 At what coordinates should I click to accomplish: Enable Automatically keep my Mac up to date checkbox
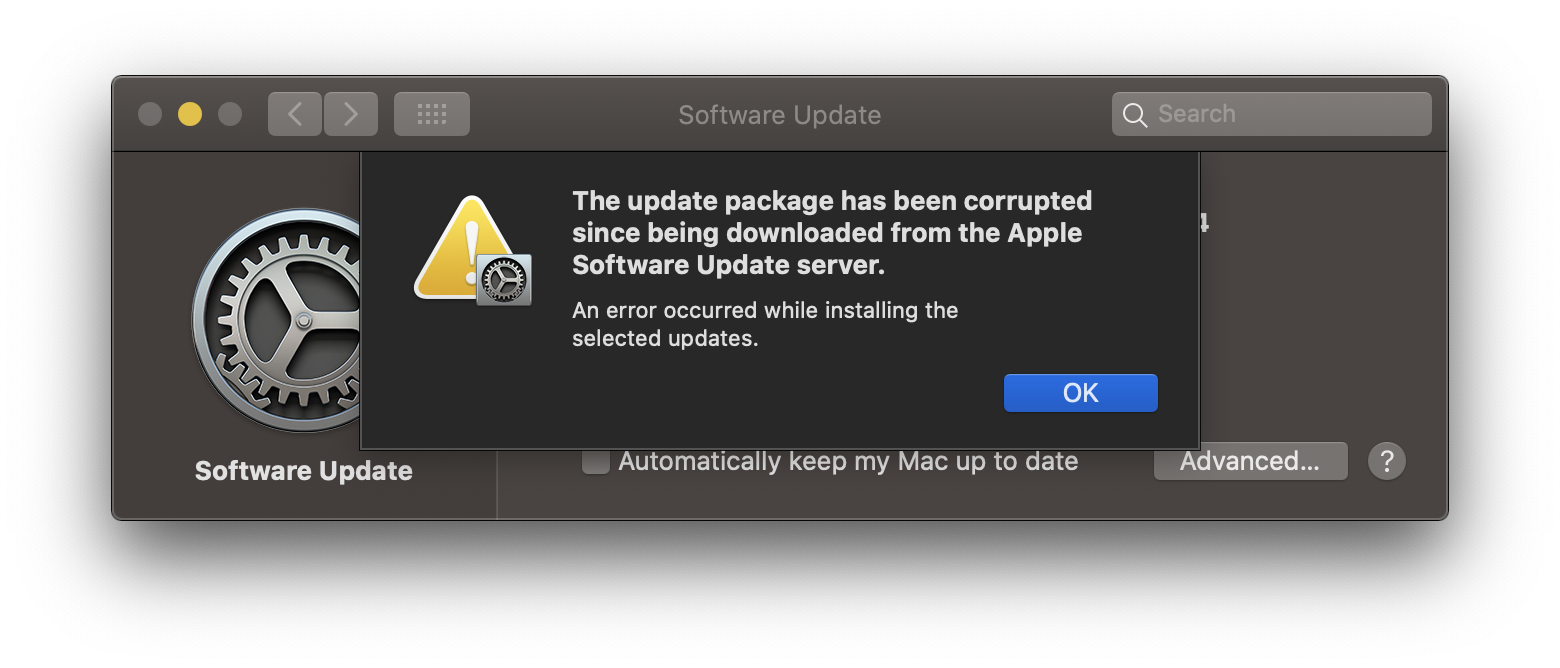(596, 461)
